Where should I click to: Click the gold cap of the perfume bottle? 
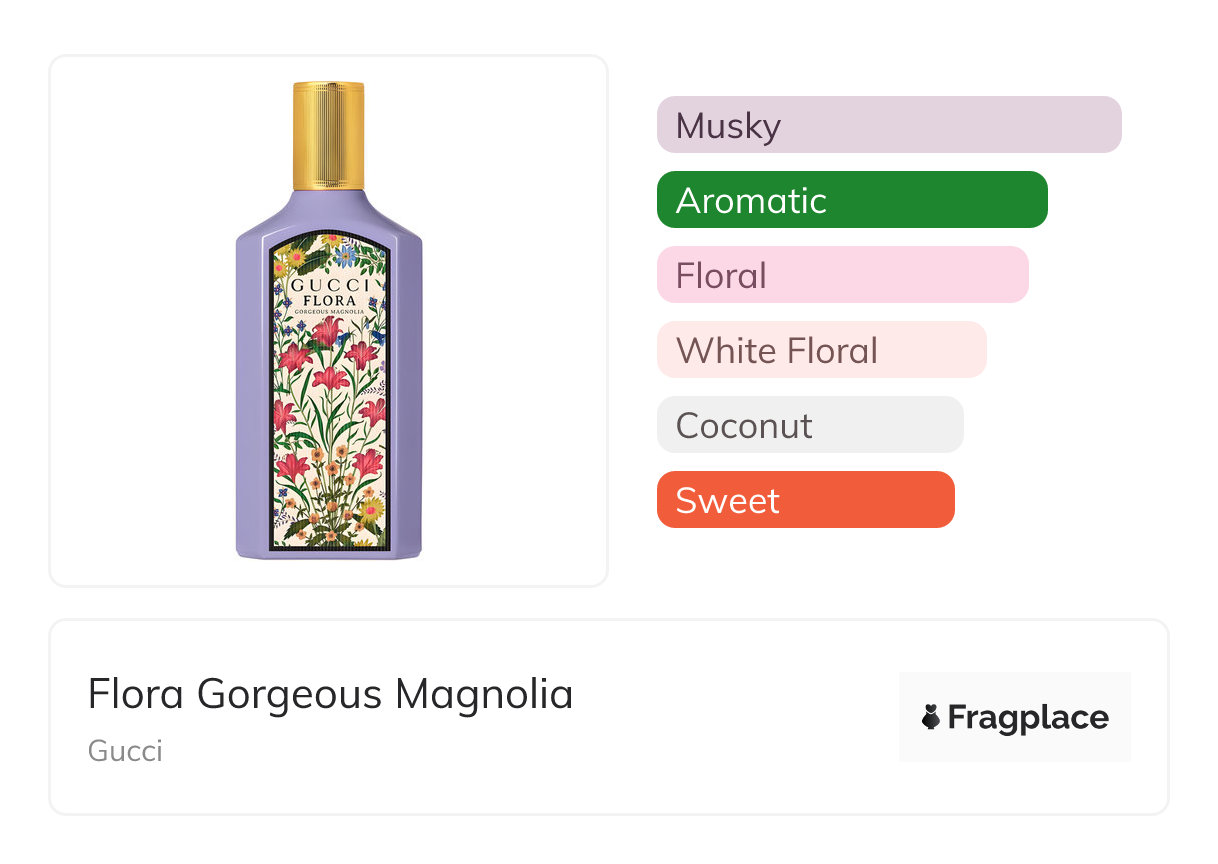tap(328, 137)
